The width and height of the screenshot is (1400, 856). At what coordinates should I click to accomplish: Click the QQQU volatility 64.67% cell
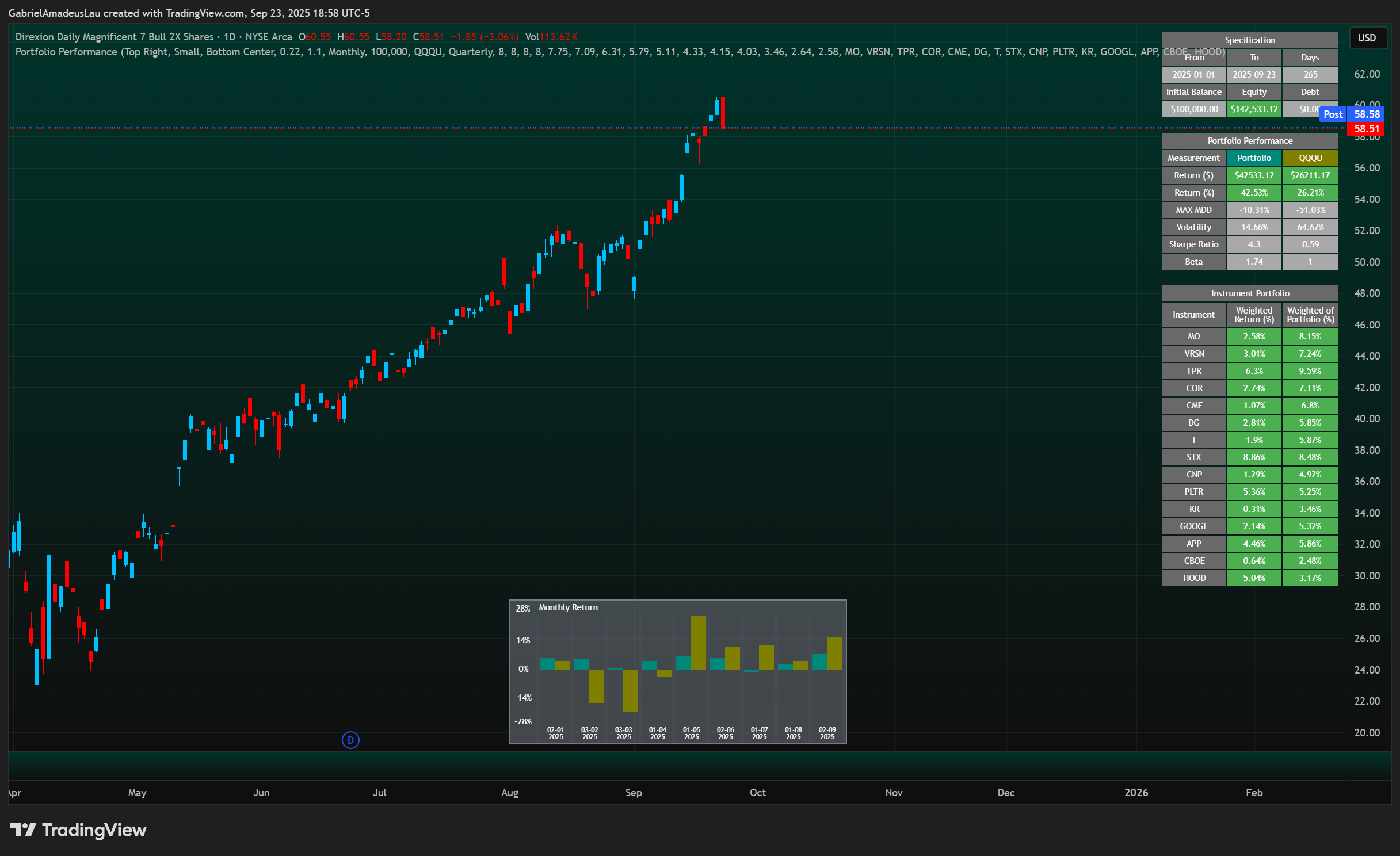(1310, 227)
